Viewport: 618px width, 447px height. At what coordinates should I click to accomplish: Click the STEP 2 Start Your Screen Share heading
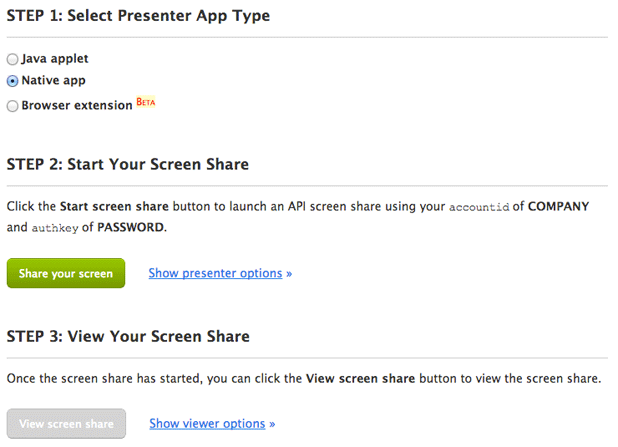[x=128, y=164]
